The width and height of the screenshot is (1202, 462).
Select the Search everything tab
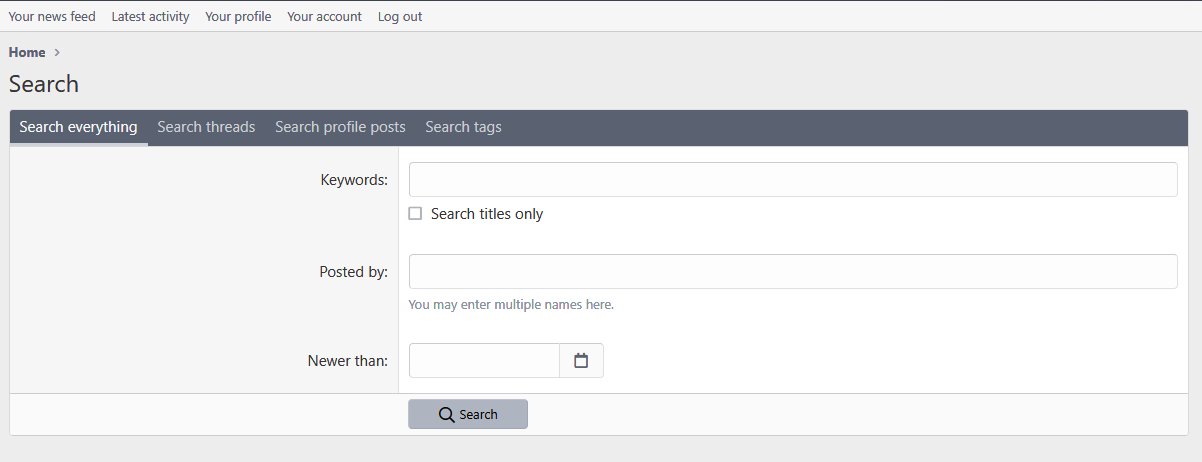78,127
